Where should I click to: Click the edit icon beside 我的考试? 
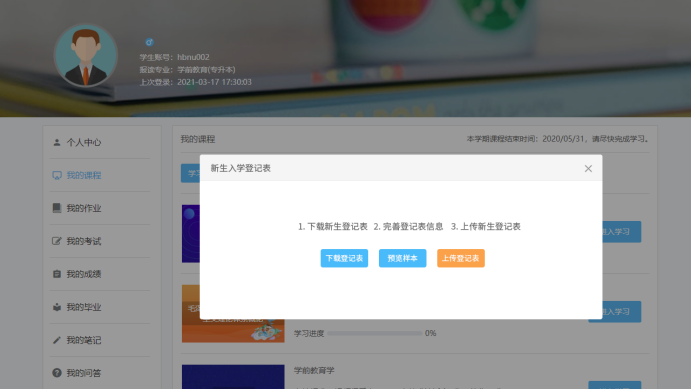tap(56, 241)
